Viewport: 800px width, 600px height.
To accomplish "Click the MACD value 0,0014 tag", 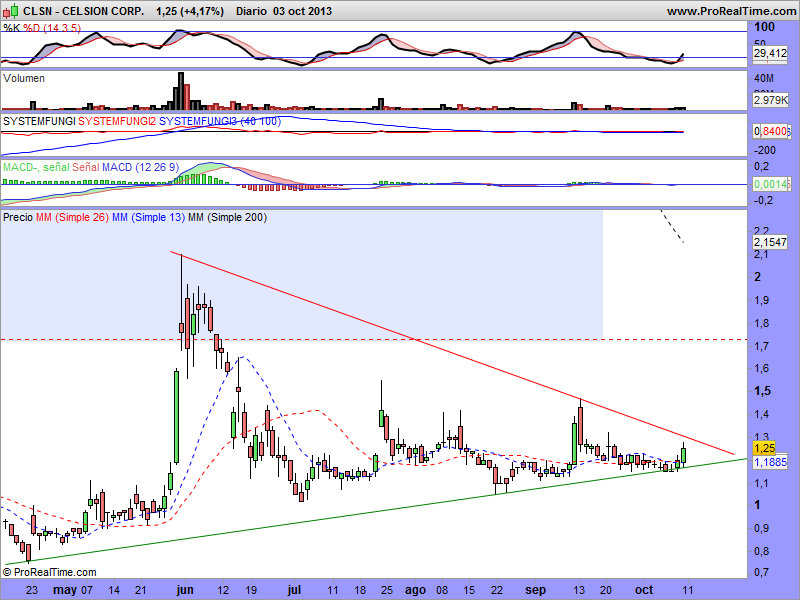I will click(x=771, y=184).
